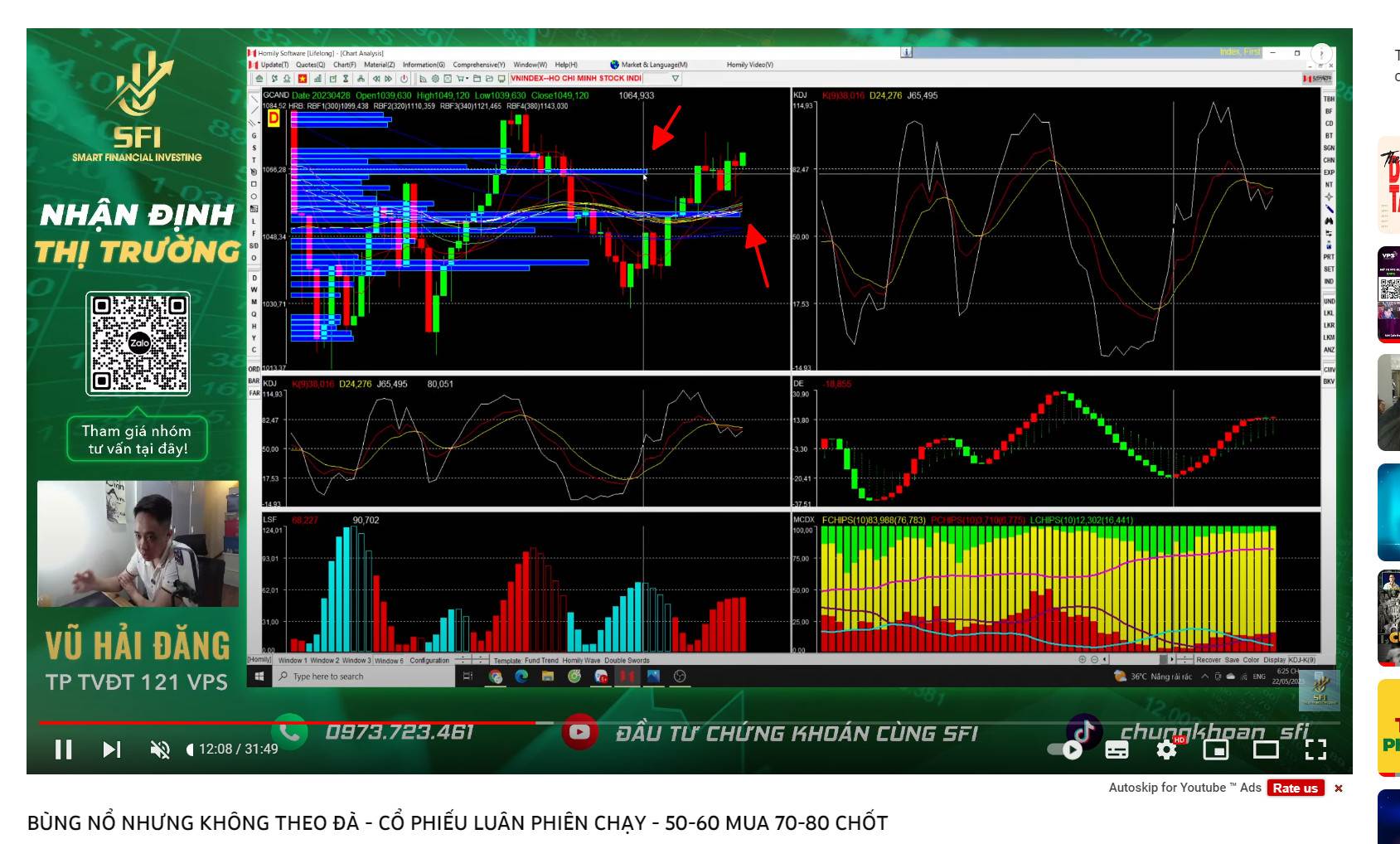The image size is (1400, 844).
Task: Click IND in right sidebar
Action: click(1329, 282)
